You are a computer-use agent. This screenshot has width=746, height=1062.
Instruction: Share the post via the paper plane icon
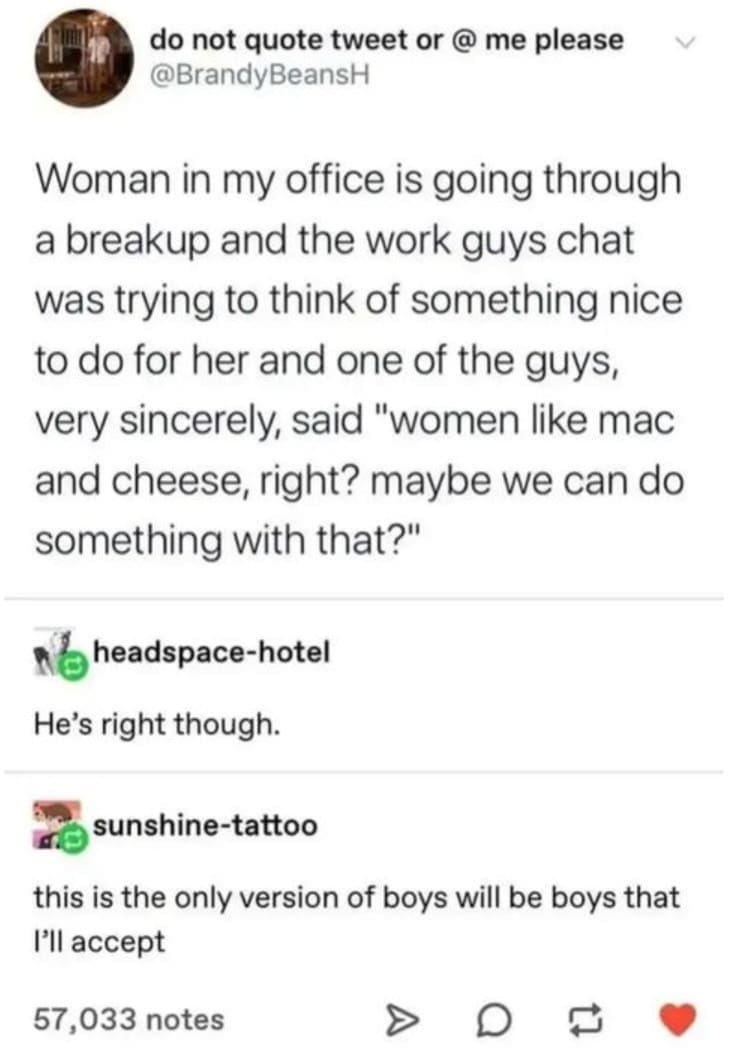tap(402, 1021)
